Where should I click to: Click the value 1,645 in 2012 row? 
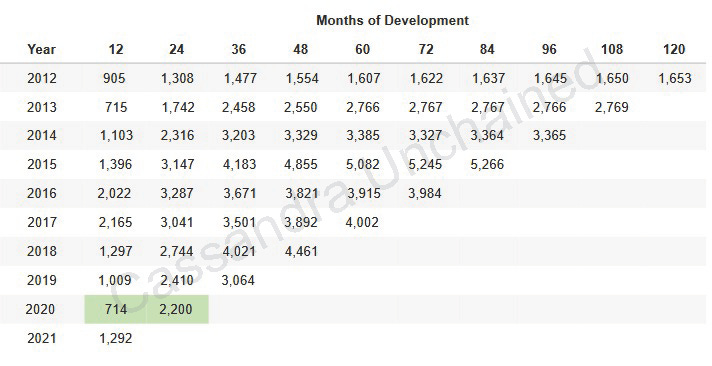[550, 78]
